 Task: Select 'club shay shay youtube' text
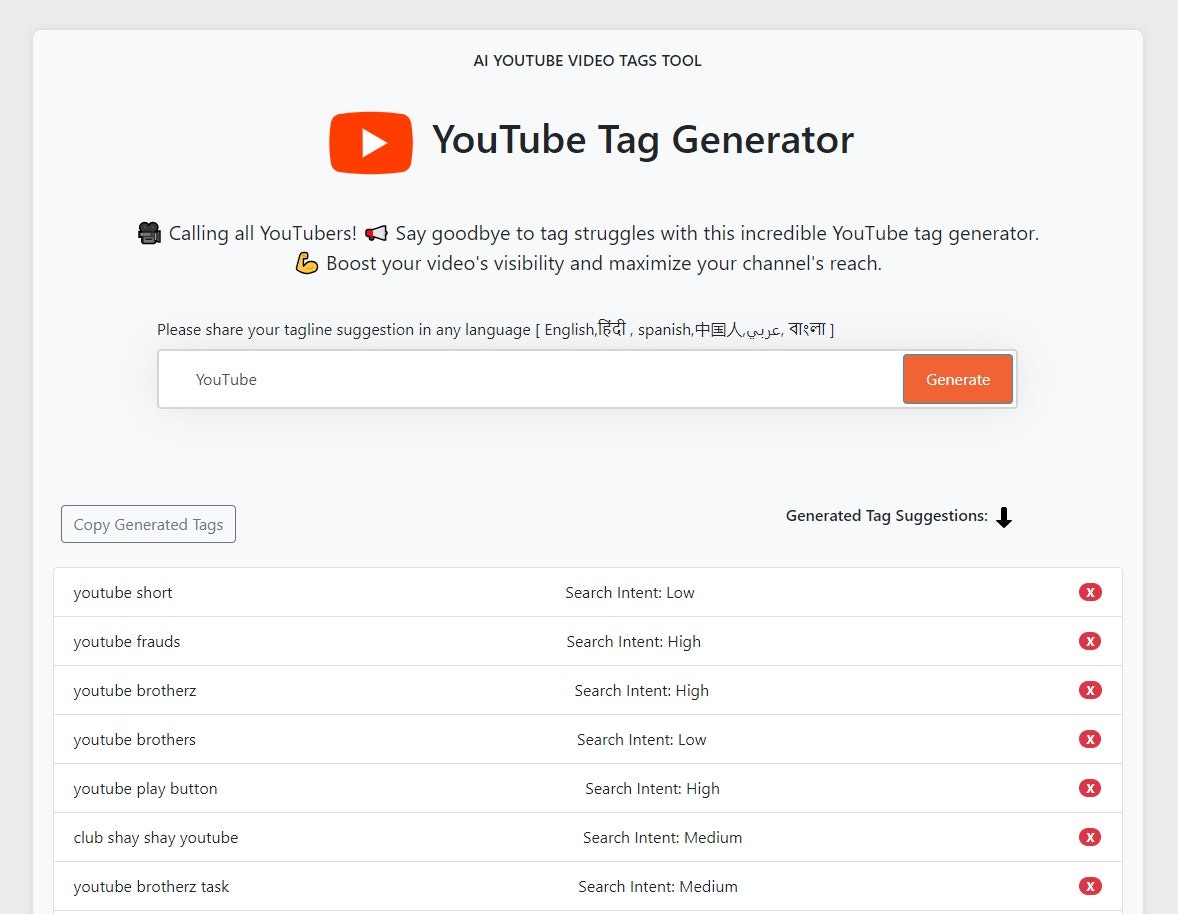[x=156, y=837]
